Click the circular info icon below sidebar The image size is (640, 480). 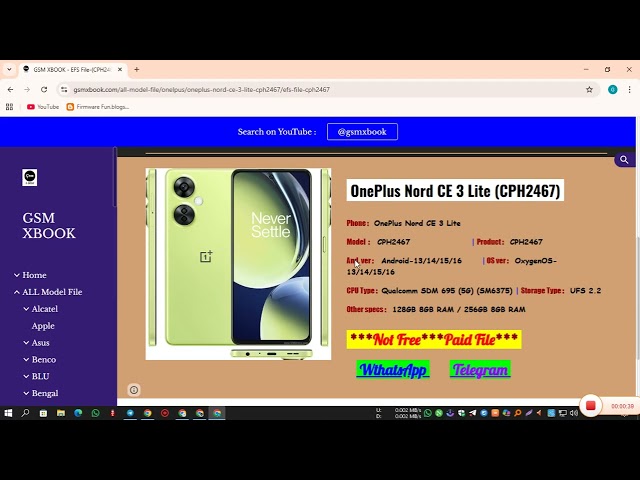(134, 390)
